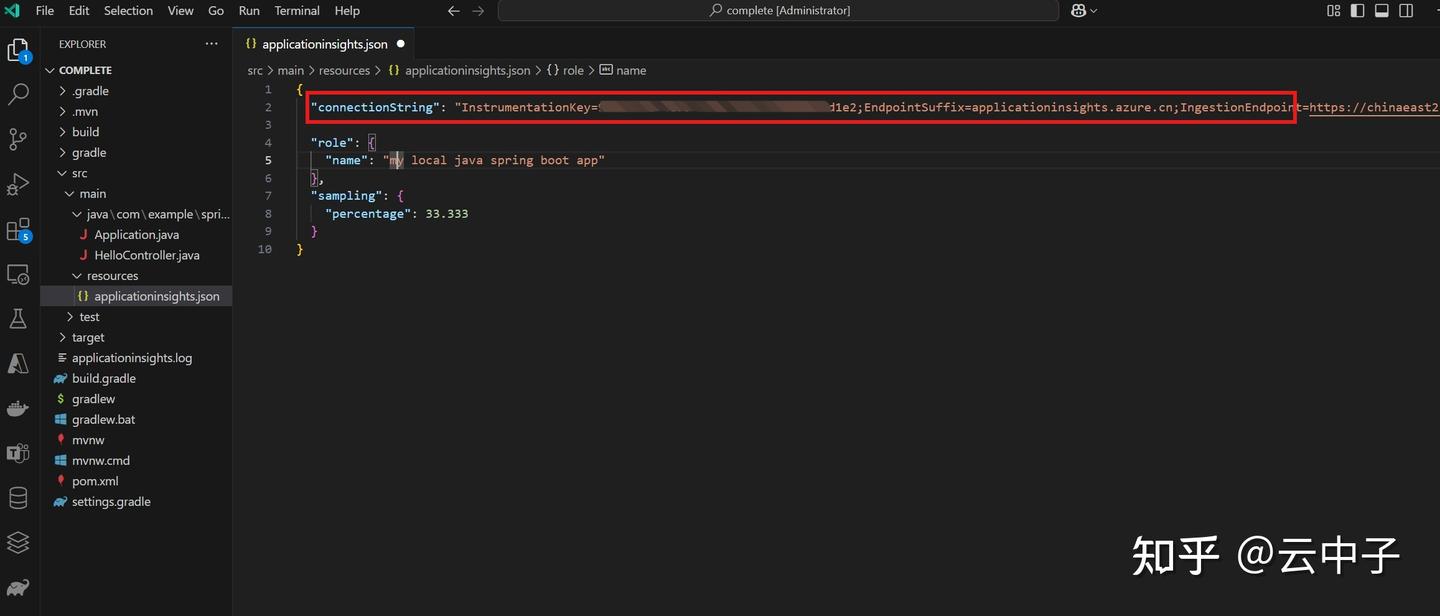
Task: Open the Terminal menu
Action: pyautogui.click(x=296, y=11)
